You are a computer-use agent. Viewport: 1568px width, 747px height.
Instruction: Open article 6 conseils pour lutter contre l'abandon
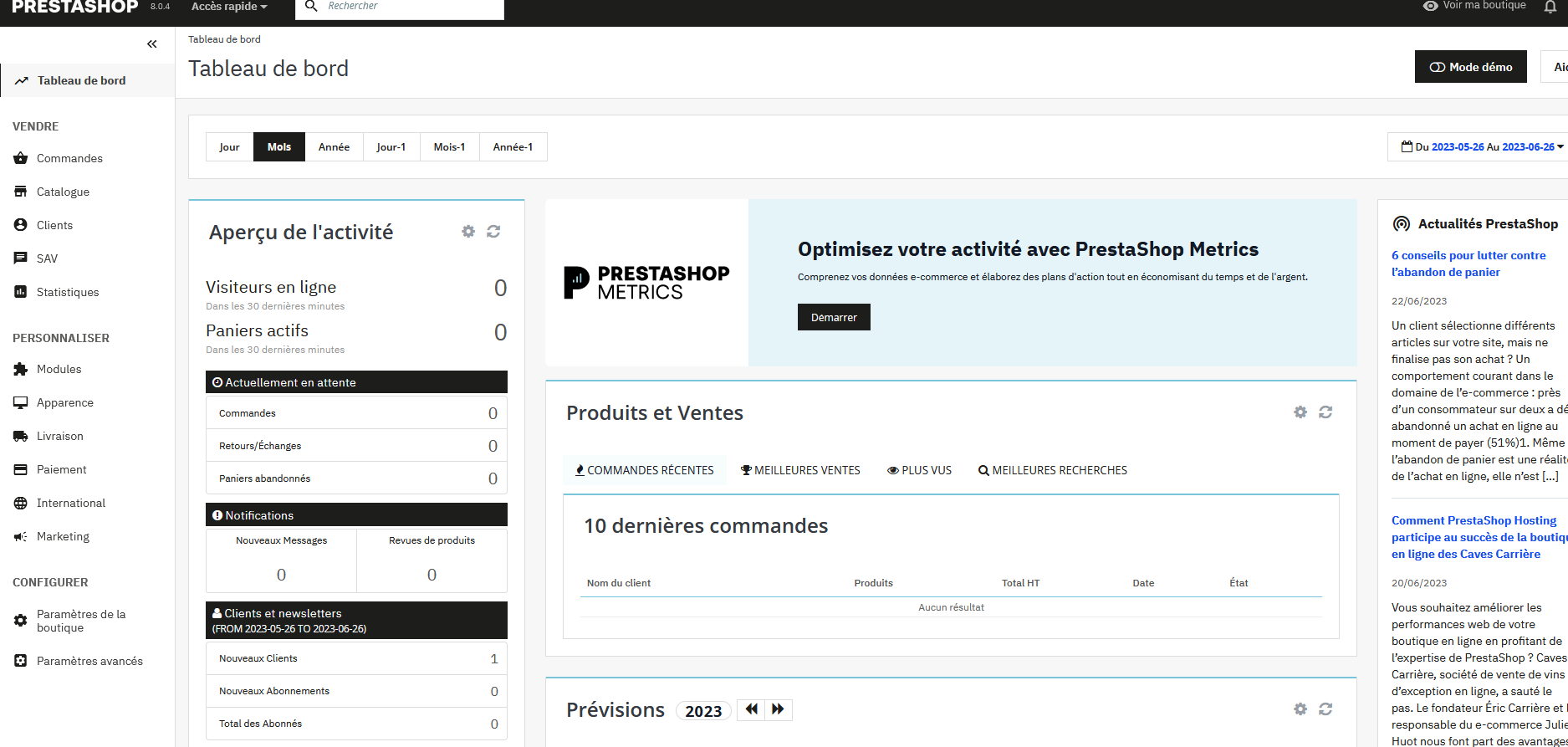point(1468,263)
